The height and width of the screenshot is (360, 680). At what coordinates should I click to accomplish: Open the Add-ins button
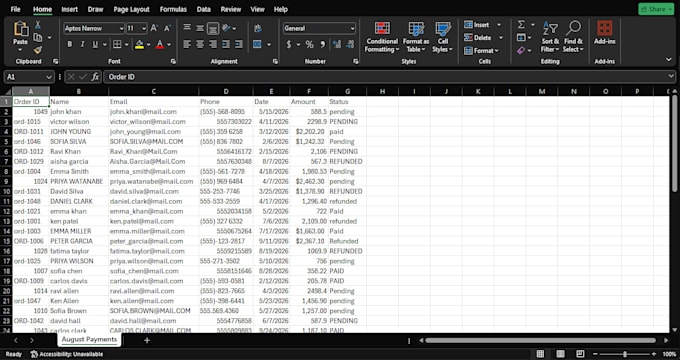[x=605, y=33]
